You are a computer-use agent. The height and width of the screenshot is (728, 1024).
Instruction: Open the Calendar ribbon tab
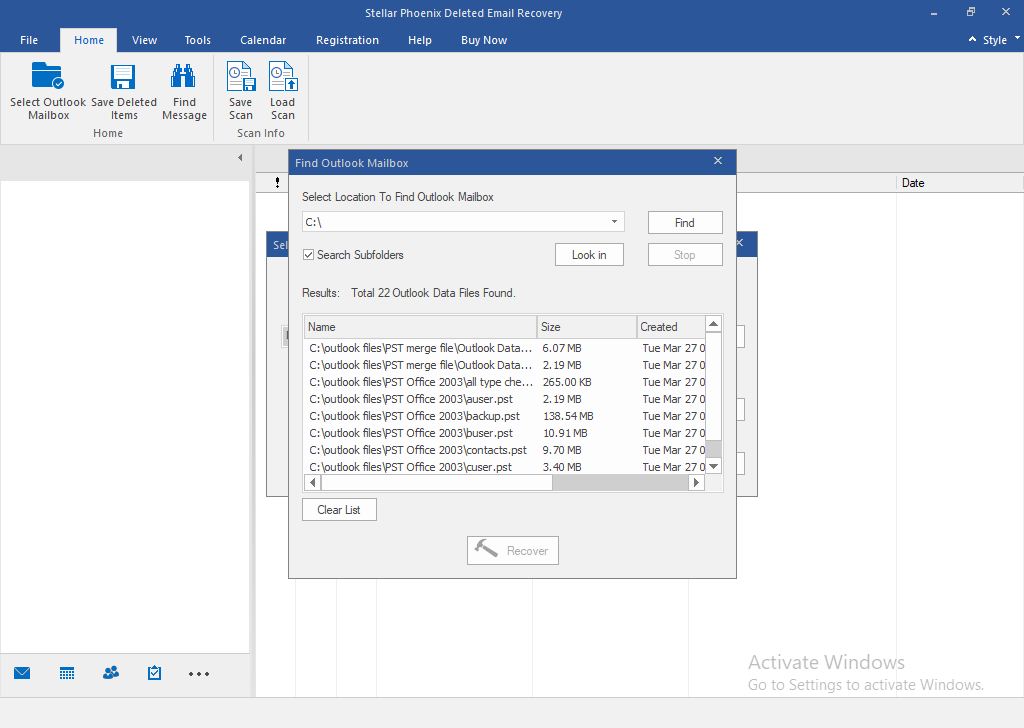tap(263, 40)
